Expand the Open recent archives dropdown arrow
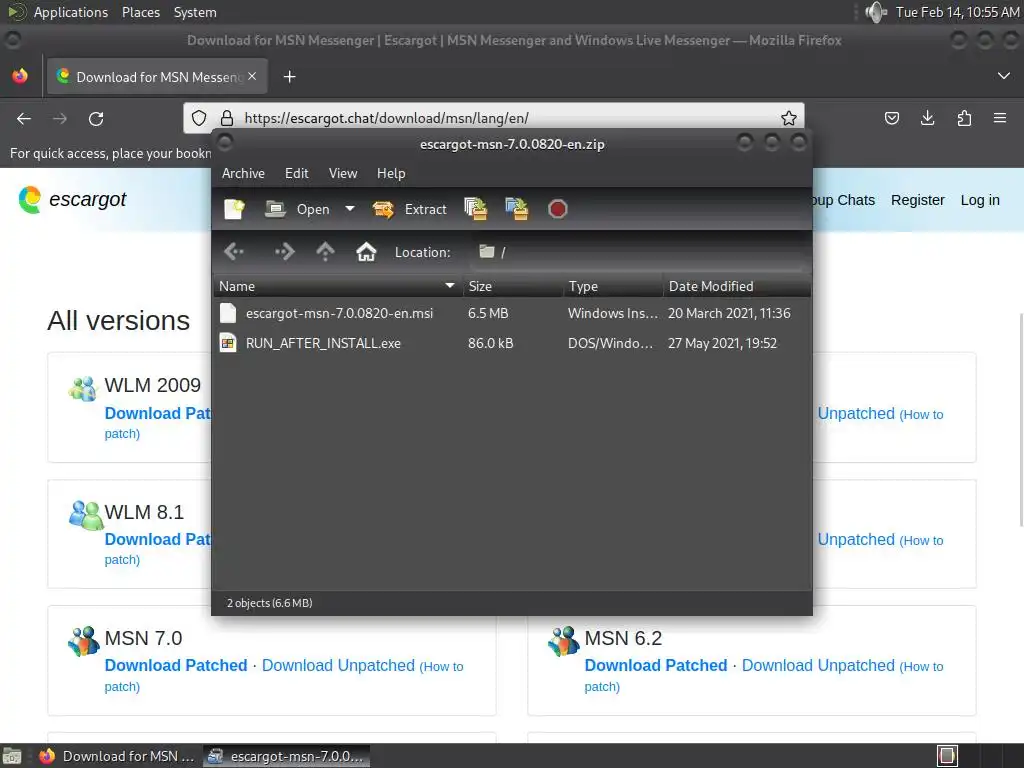This screenshot has width=1024, height=768. (x=350, y=210)
